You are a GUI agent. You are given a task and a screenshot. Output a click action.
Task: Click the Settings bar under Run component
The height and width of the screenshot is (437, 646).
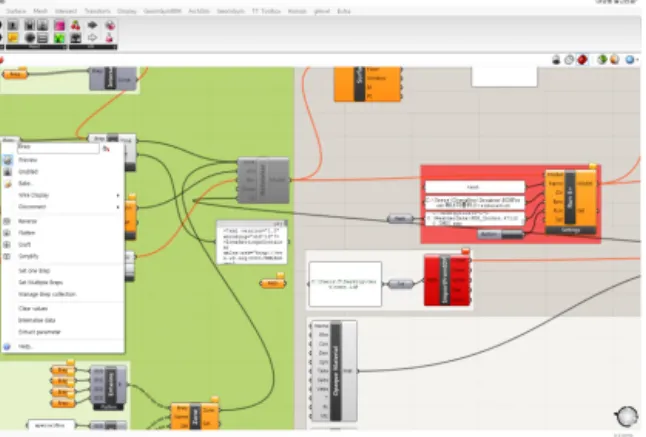click(x=571, y=231)
